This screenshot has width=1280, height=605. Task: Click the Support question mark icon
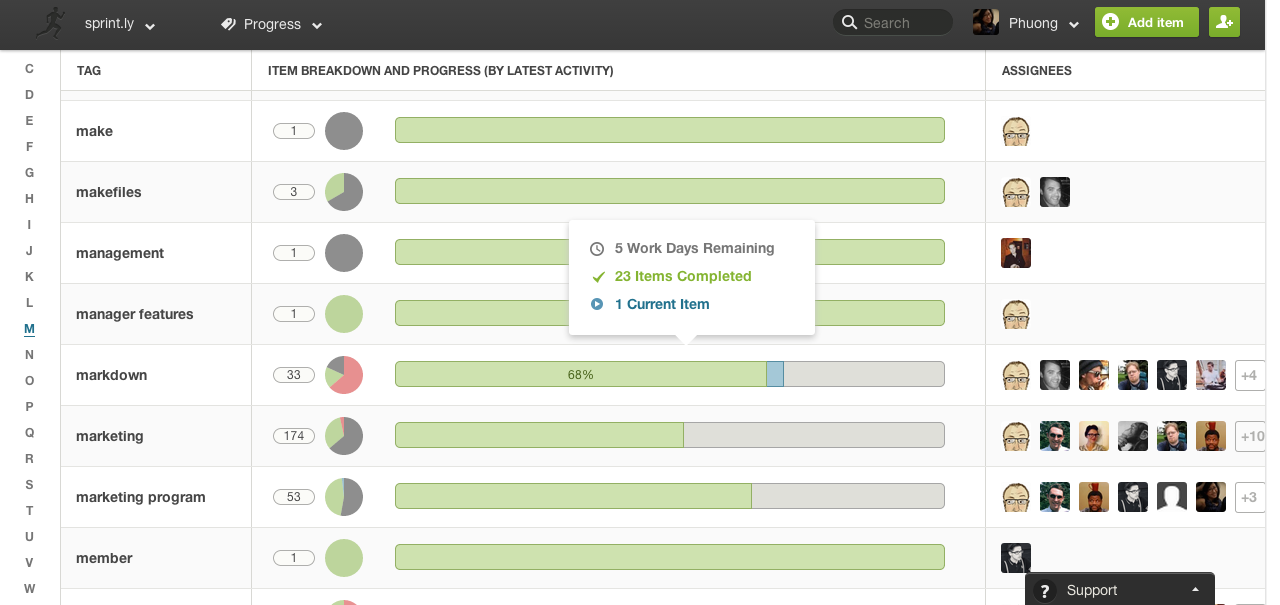[1045, 591]
